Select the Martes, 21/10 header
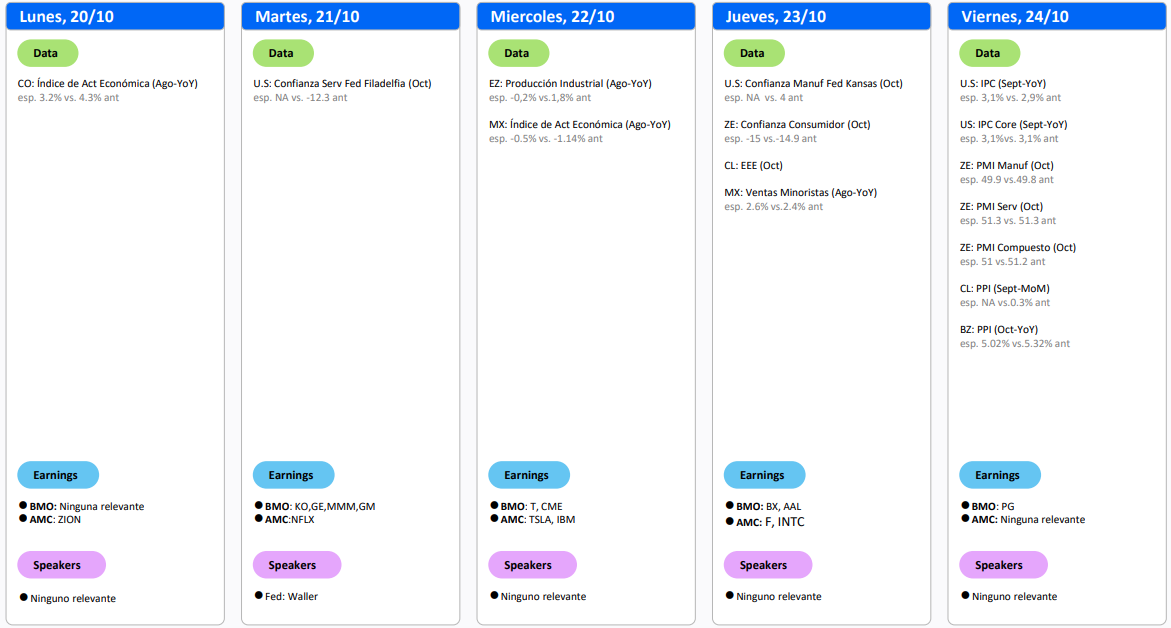This screenshot has width=1171, height=628. [350, 16]
